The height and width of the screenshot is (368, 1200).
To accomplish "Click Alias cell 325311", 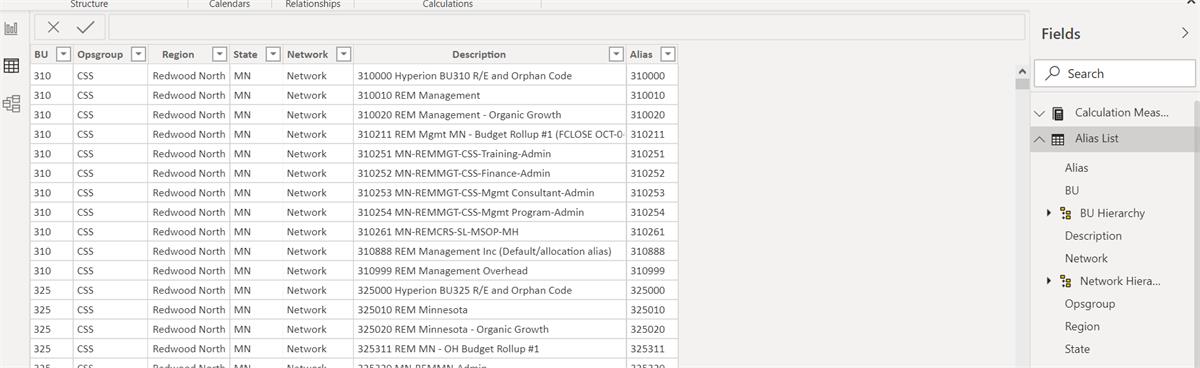I will click(x=652, y=349).
